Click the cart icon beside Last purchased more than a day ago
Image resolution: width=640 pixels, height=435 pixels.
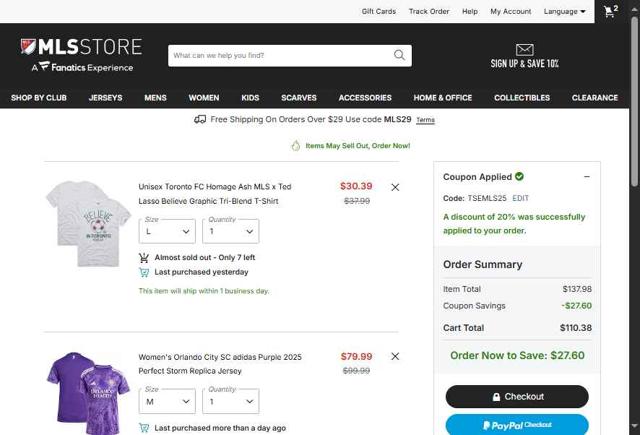pyautogui.click(x=144, y=428)
